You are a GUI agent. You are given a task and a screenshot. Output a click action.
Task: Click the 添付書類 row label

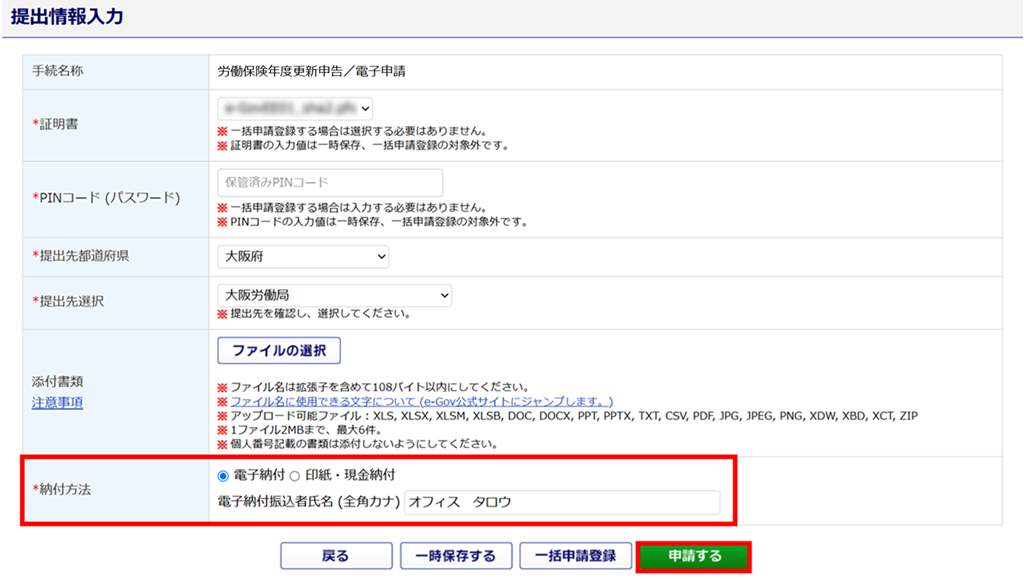click(57, 381)
